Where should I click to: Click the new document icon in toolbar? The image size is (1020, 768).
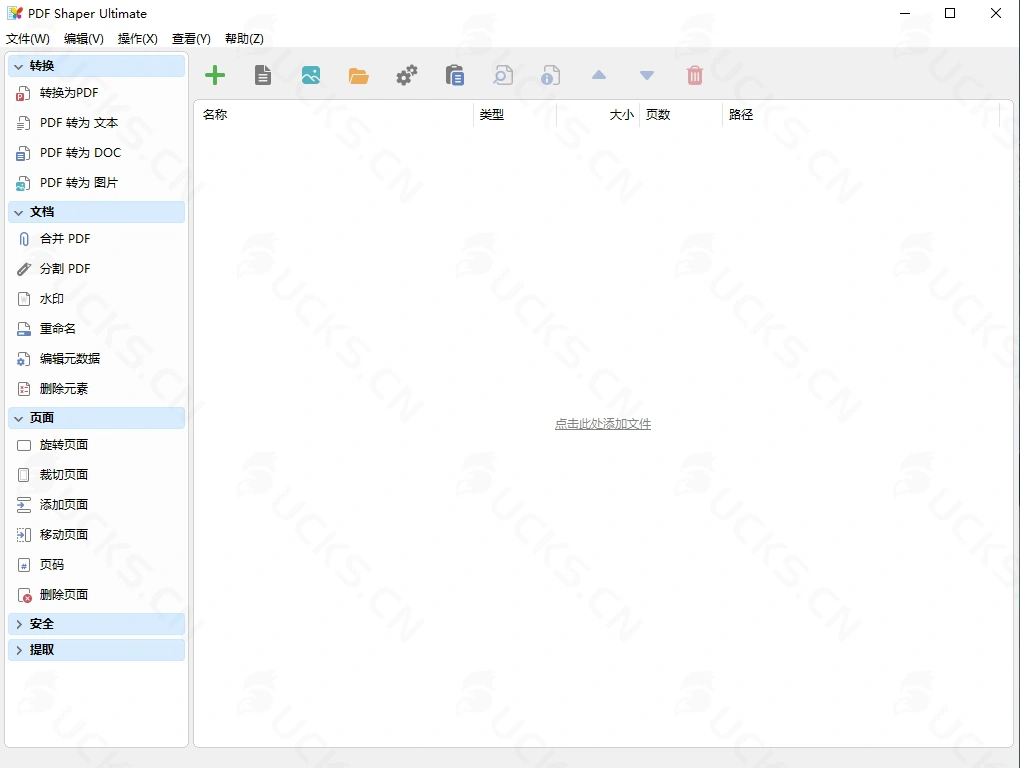coord(262,74)
